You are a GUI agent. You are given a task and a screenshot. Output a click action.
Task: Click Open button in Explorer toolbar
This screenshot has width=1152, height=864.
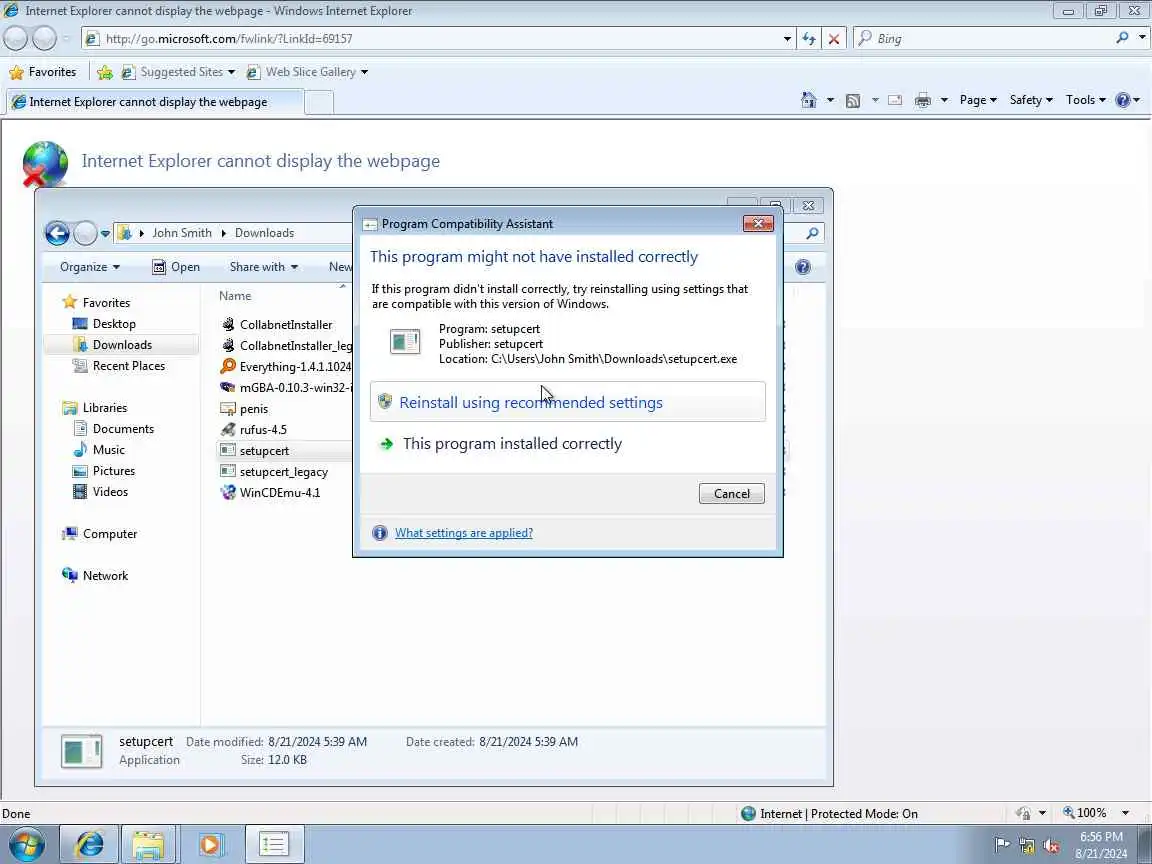coord(176,267)
